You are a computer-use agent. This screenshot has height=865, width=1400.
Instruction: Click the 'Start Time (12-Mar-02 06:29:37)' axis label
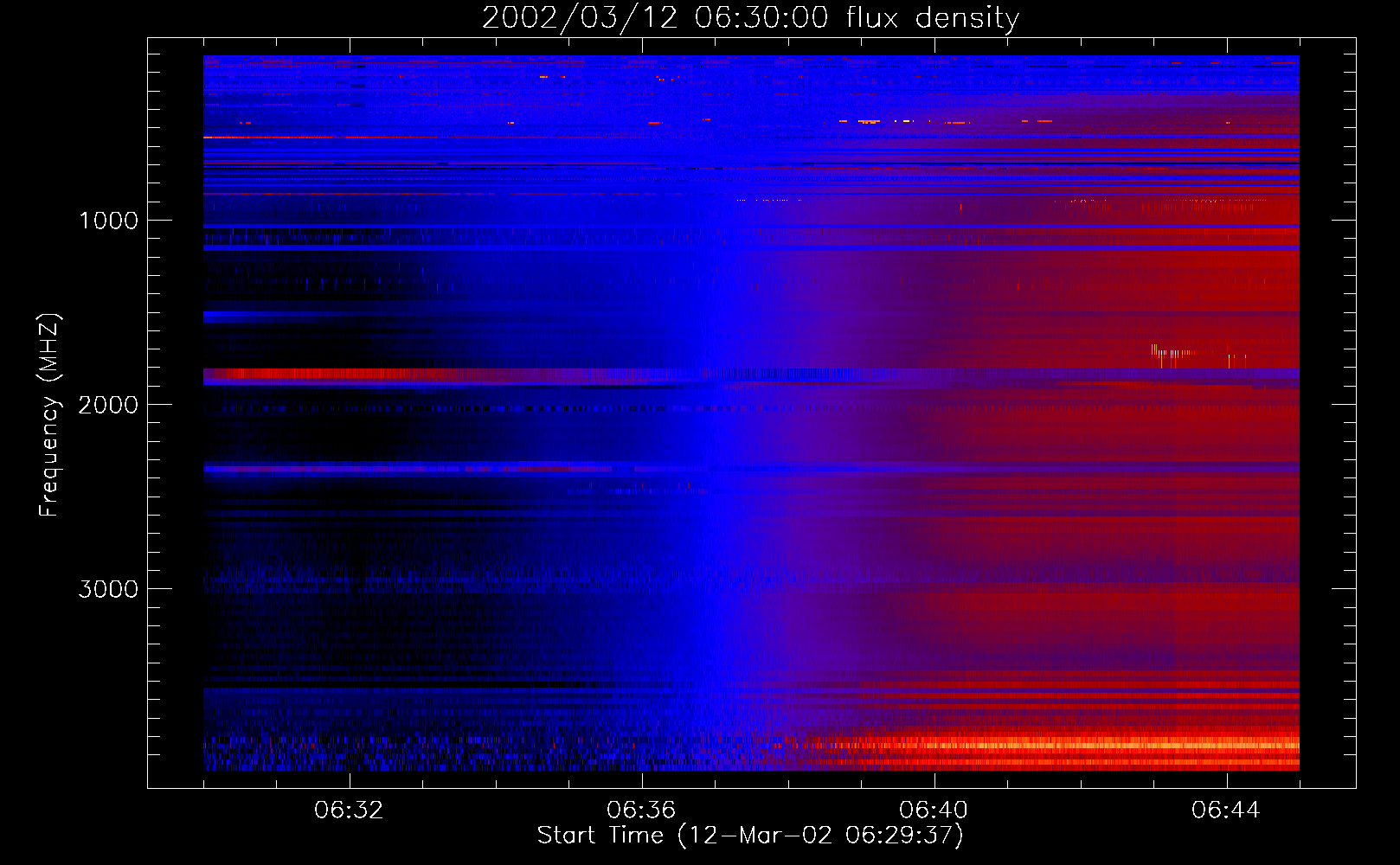[x=750, y=836]
